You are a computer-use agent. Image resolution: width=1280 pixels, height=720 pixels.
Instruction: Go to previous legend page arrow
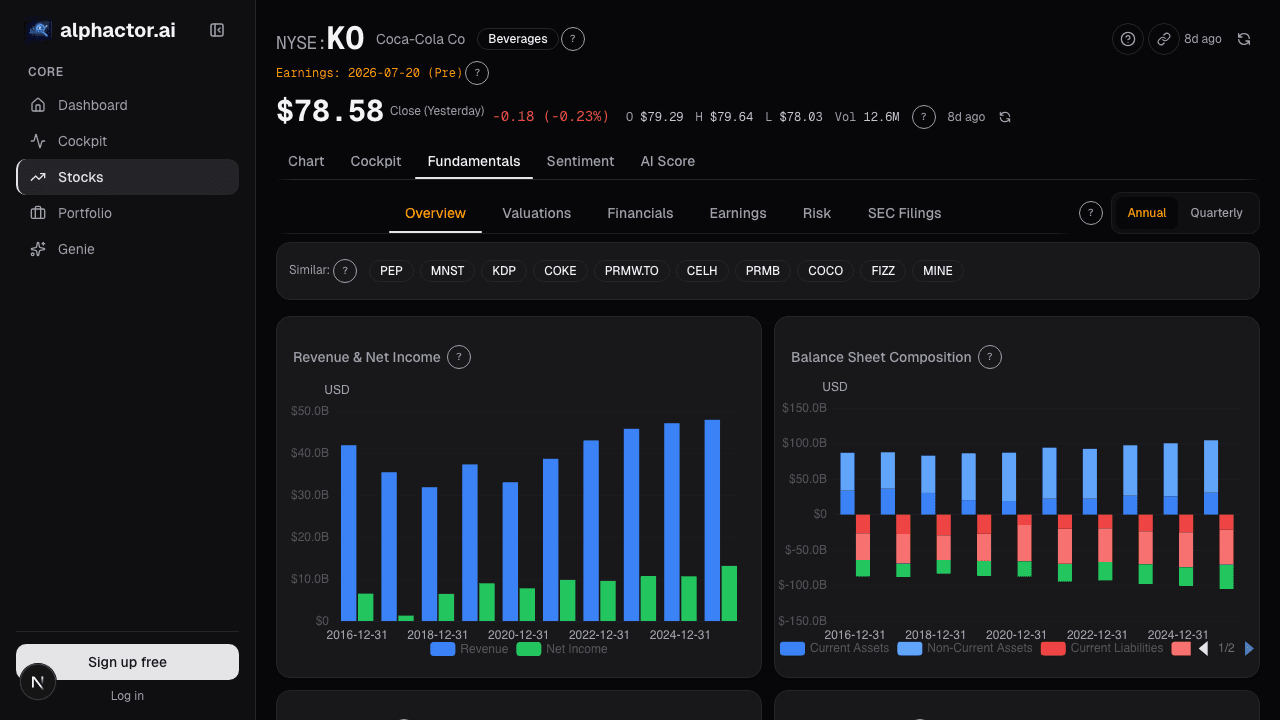tap(1203, 649)
